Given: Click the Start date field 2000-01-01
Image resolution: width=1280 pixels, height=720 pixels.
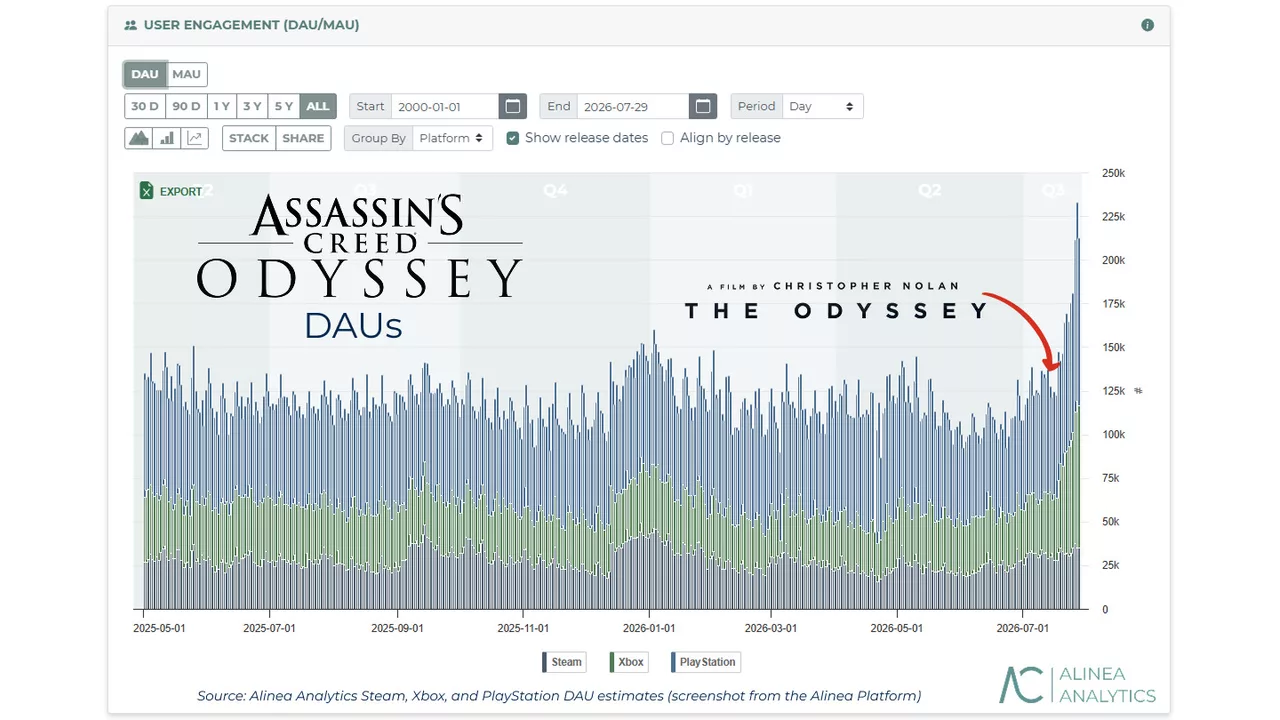Looking at the screenshot, I should (x=445, y=106).
